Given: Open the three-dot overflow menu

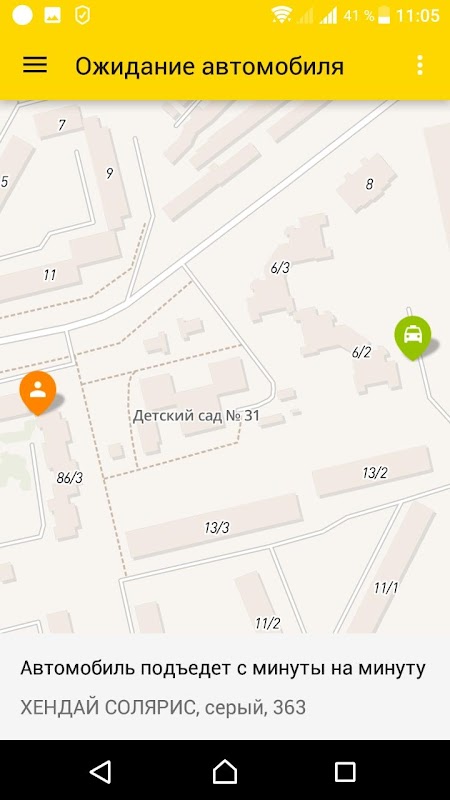Looking at the screenshot, I should (419, 65).
